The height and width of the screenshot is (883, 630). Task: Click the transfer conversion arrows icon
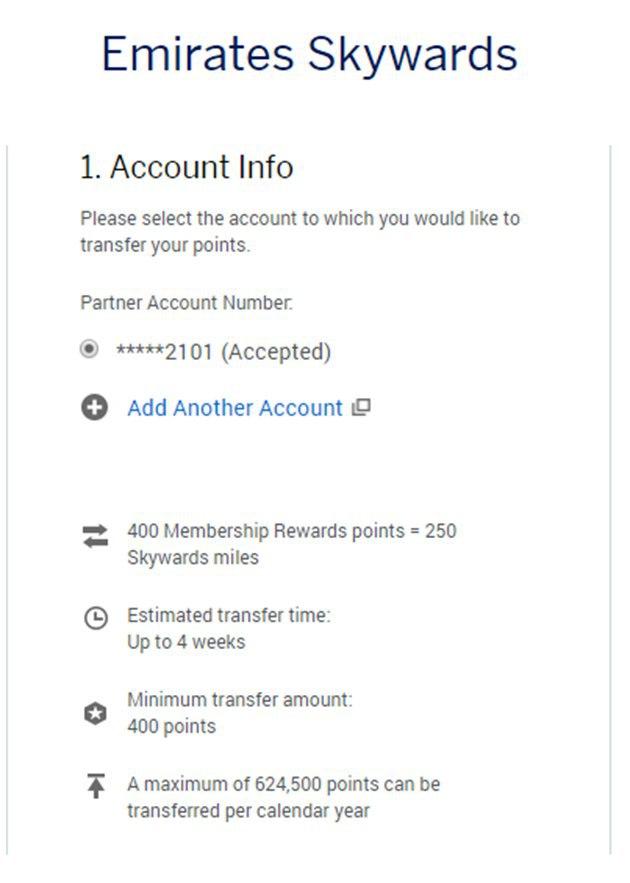95,536
